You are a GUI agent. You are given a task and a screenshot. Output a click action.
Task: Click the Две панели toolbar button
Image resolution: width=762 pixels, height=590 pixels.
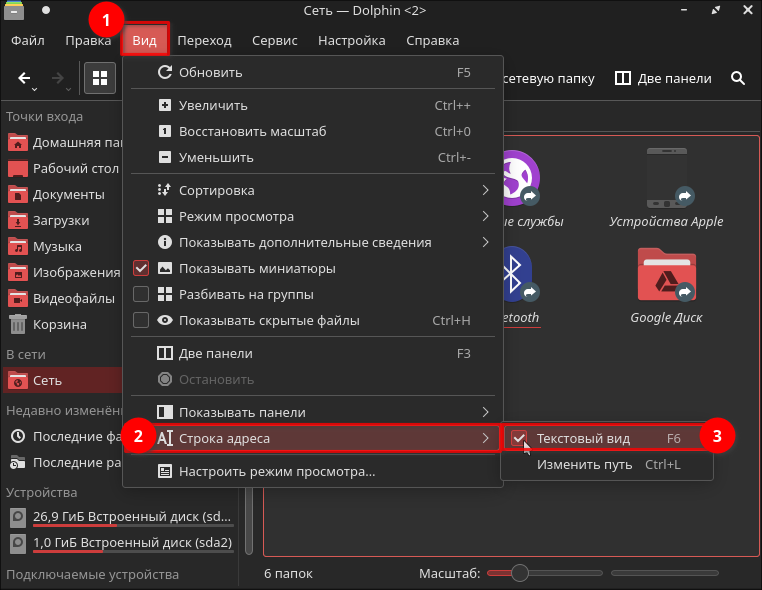tap(663, 78)
